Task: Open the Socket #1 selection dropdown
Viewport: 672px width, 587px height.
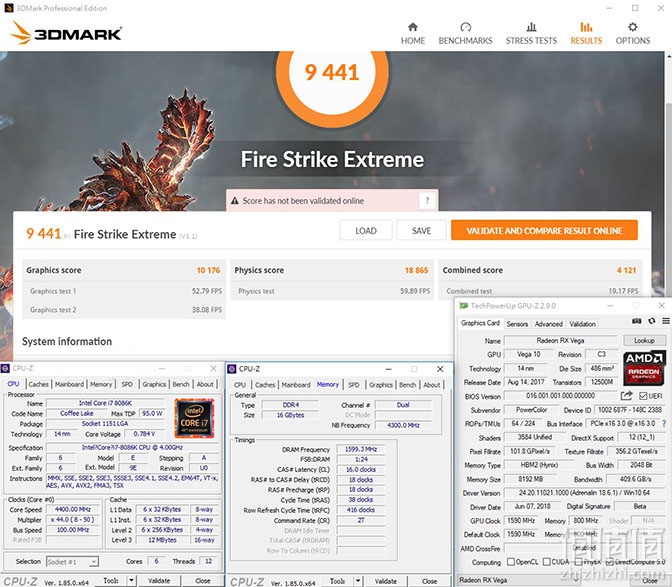Action: 72,561
